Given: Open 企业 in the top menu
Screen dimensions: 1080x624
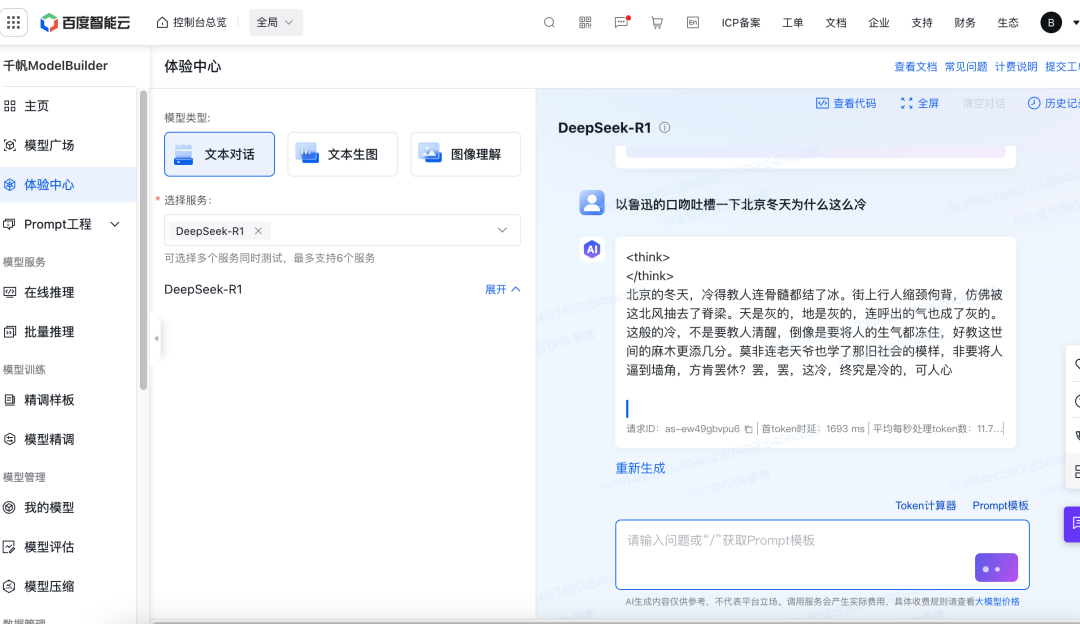Looking at the screenshot, I should [x=879, y=23].
